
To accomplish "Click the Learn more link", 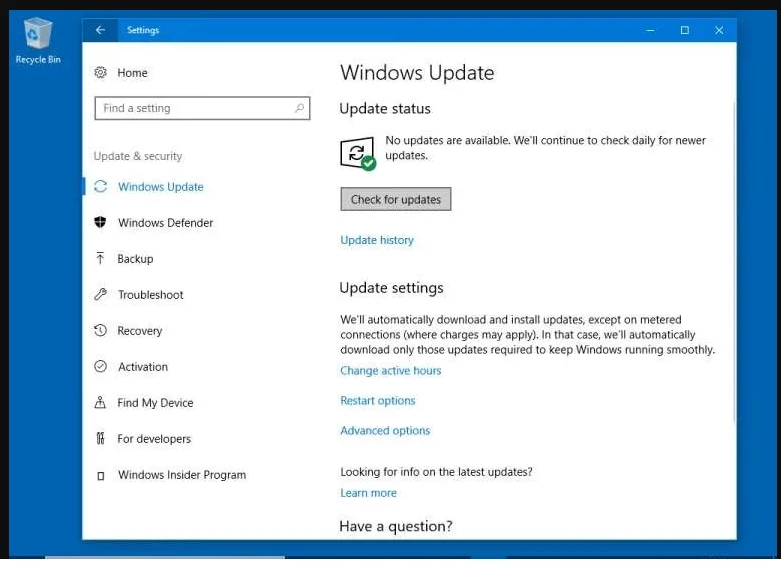I will point(368,492).
